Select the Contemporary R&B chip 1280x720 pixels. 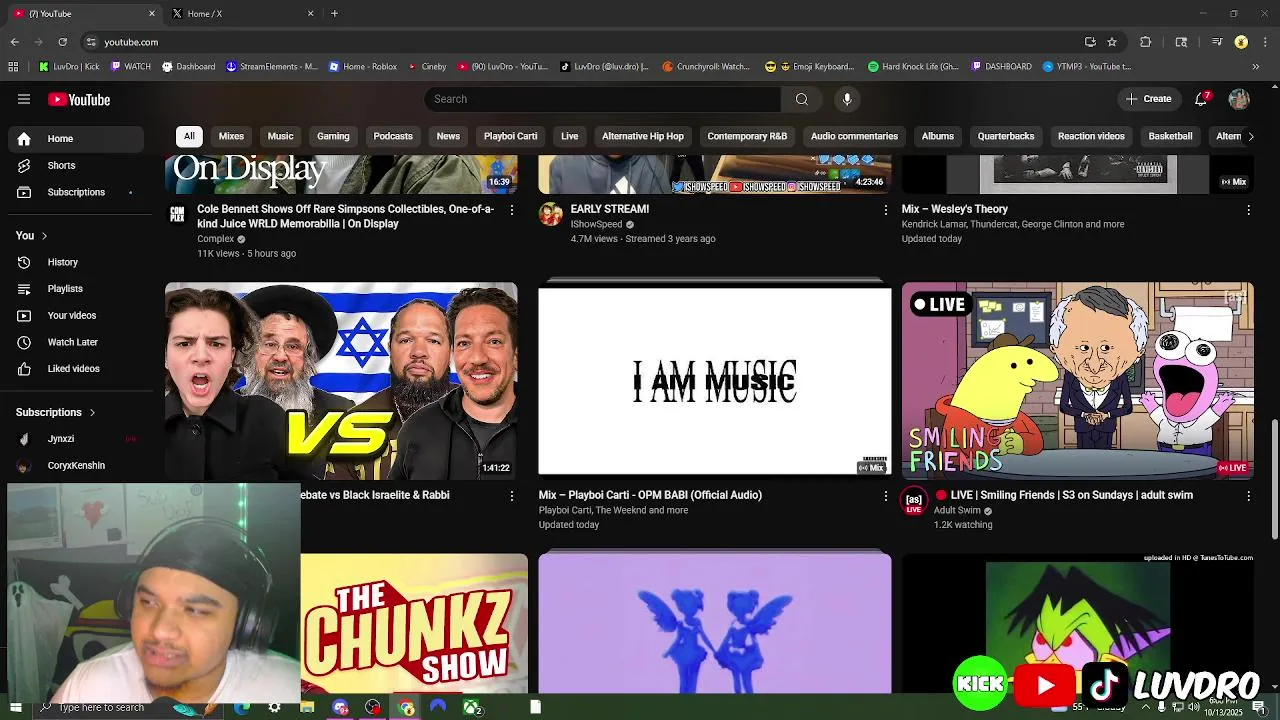(x=747, y=136)
